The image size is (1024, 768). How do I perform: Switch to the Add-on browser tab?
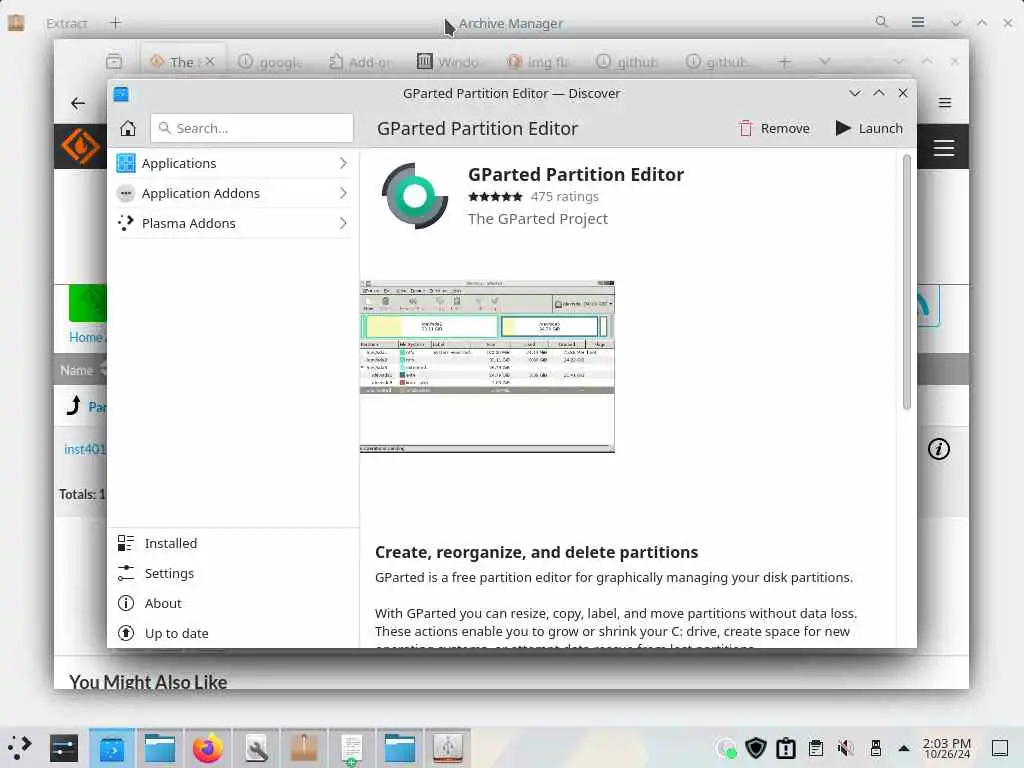(359, 62)
